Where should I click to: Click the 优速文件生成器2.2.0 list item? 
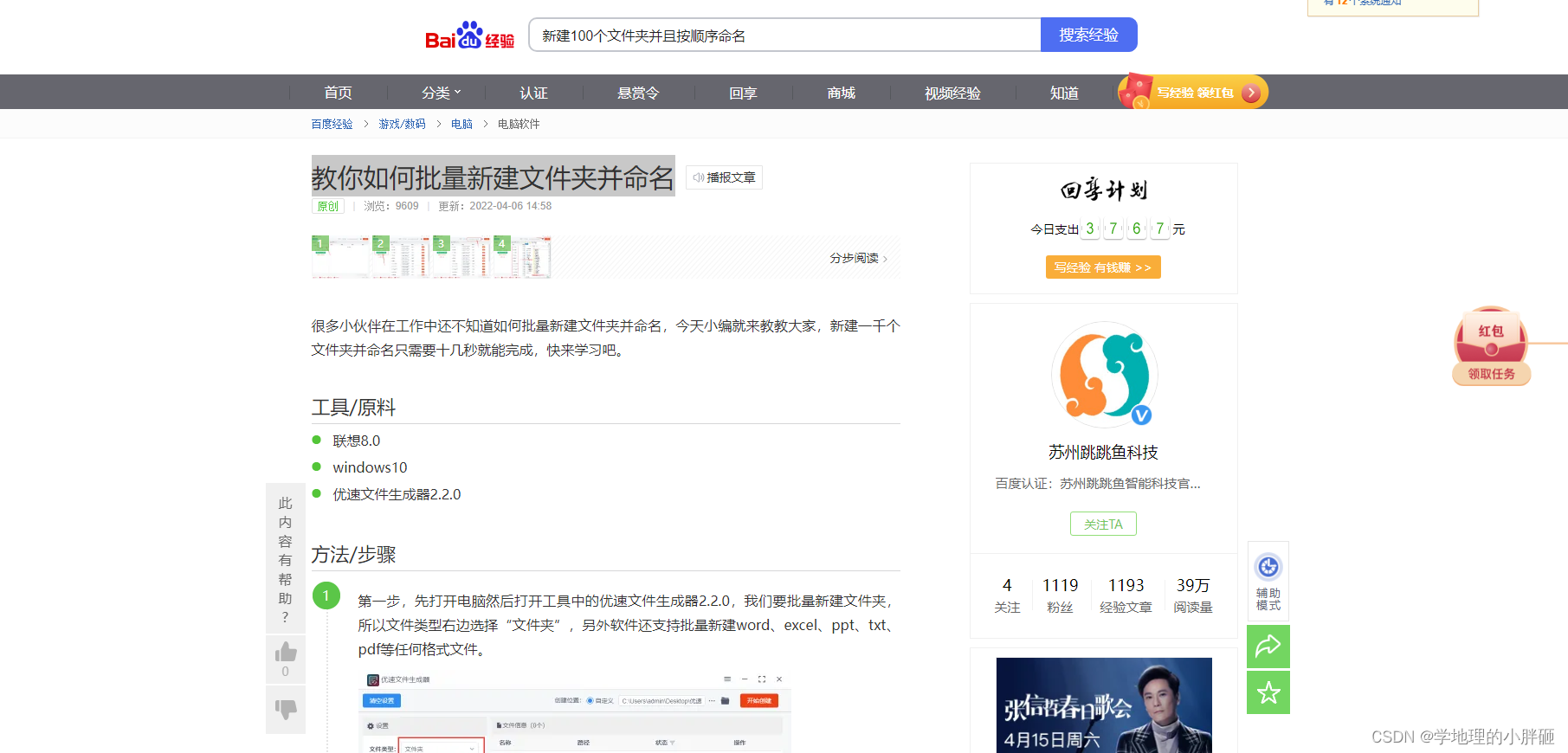click(397, 494)
